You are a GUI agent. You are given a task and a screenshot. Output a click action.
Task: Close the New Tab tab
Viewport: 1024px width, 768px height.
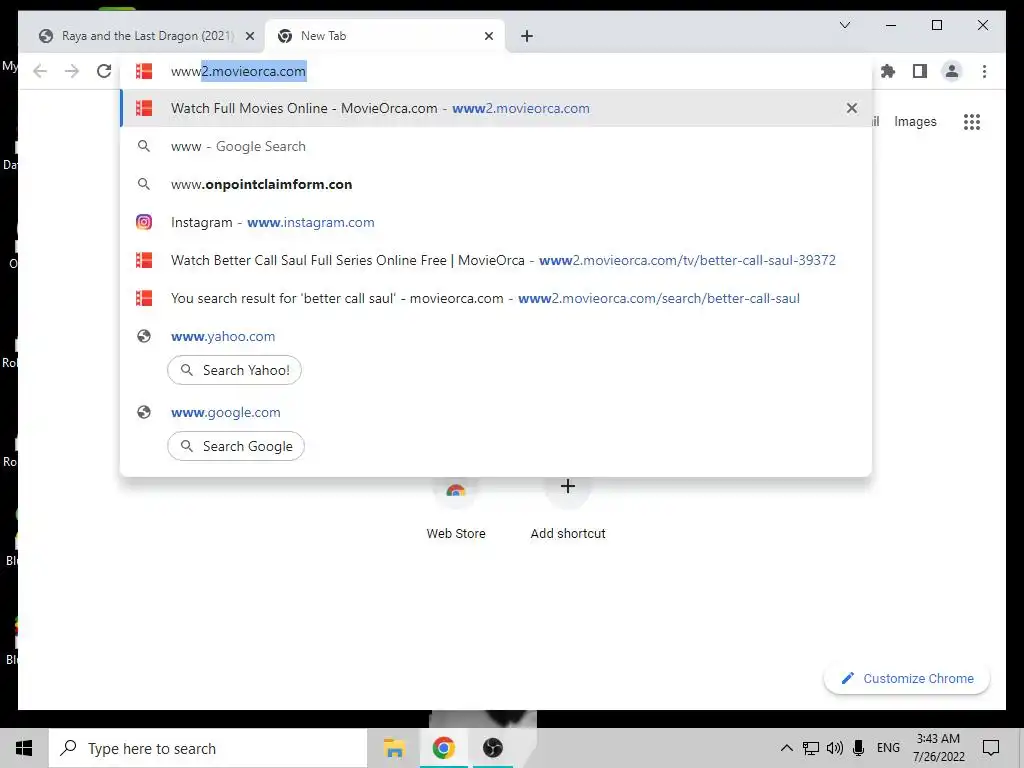coord(488,36)
